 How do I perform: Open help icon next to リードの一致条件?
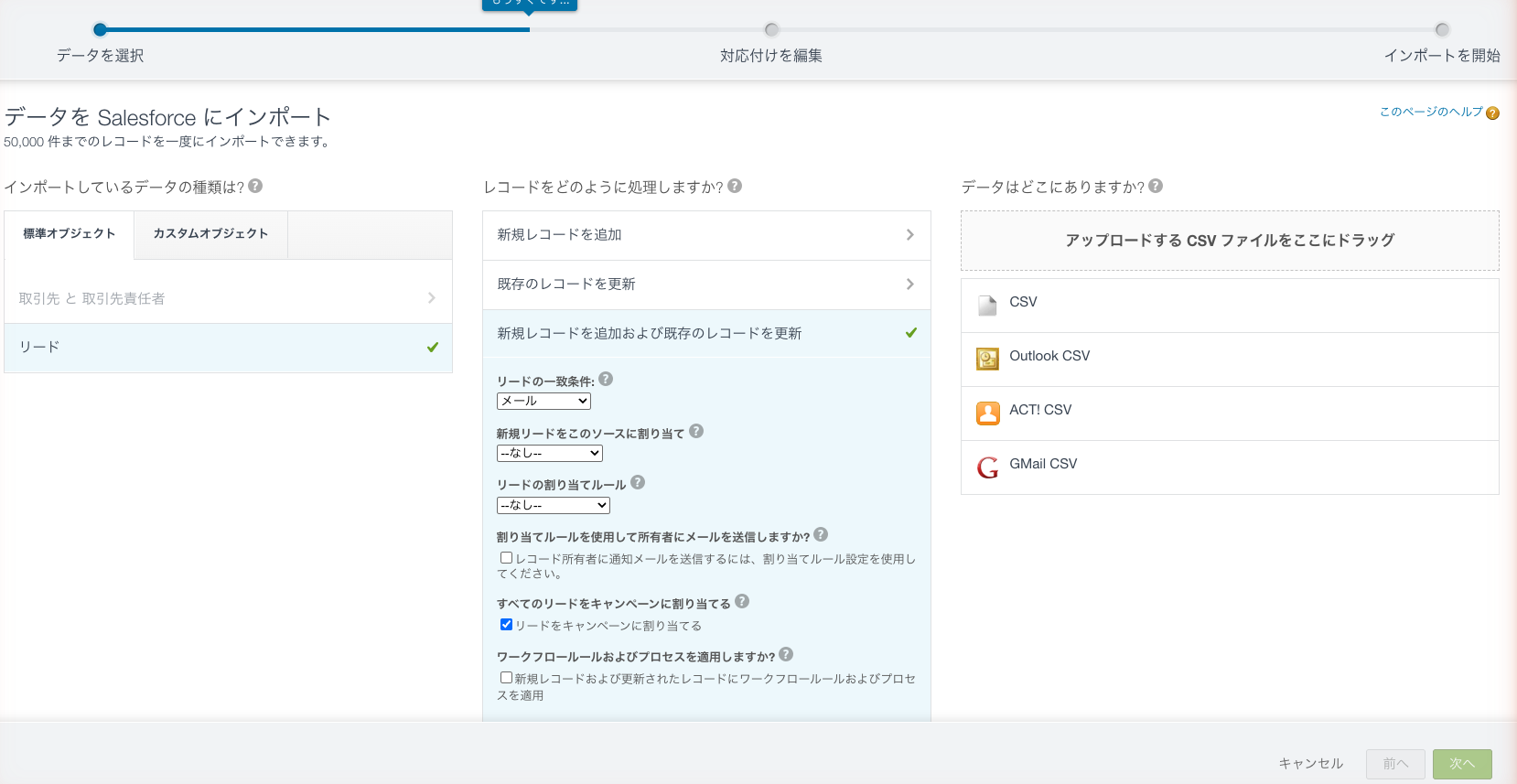click(606, 379)
